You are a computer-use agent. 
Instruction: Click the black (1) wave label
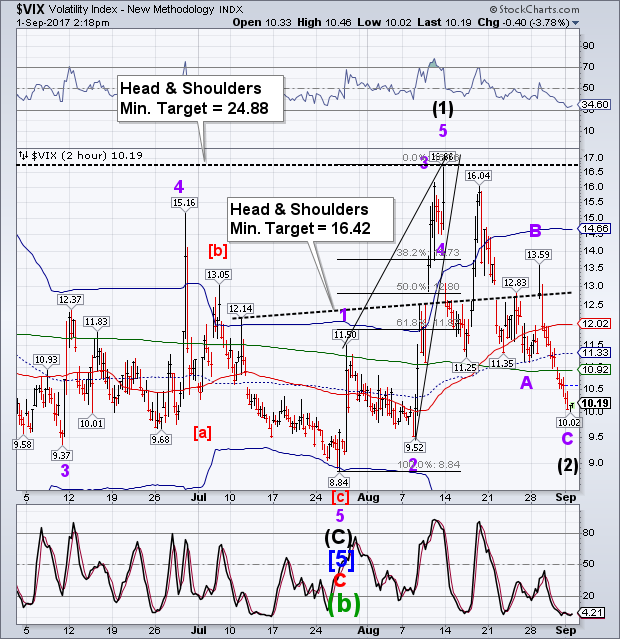(443, 109)
